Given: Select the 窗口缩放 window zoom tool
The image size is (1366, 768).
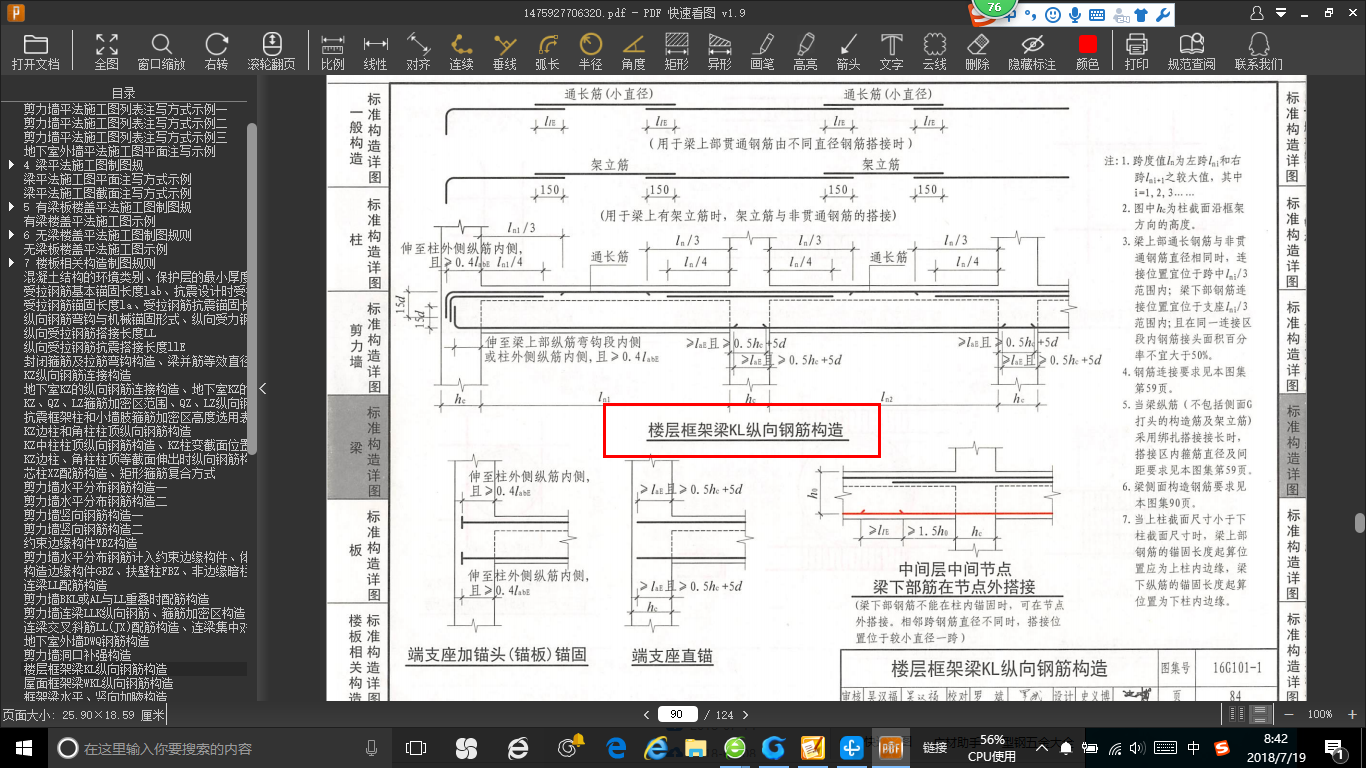Looking at the screenshot, I should (161, 52).
